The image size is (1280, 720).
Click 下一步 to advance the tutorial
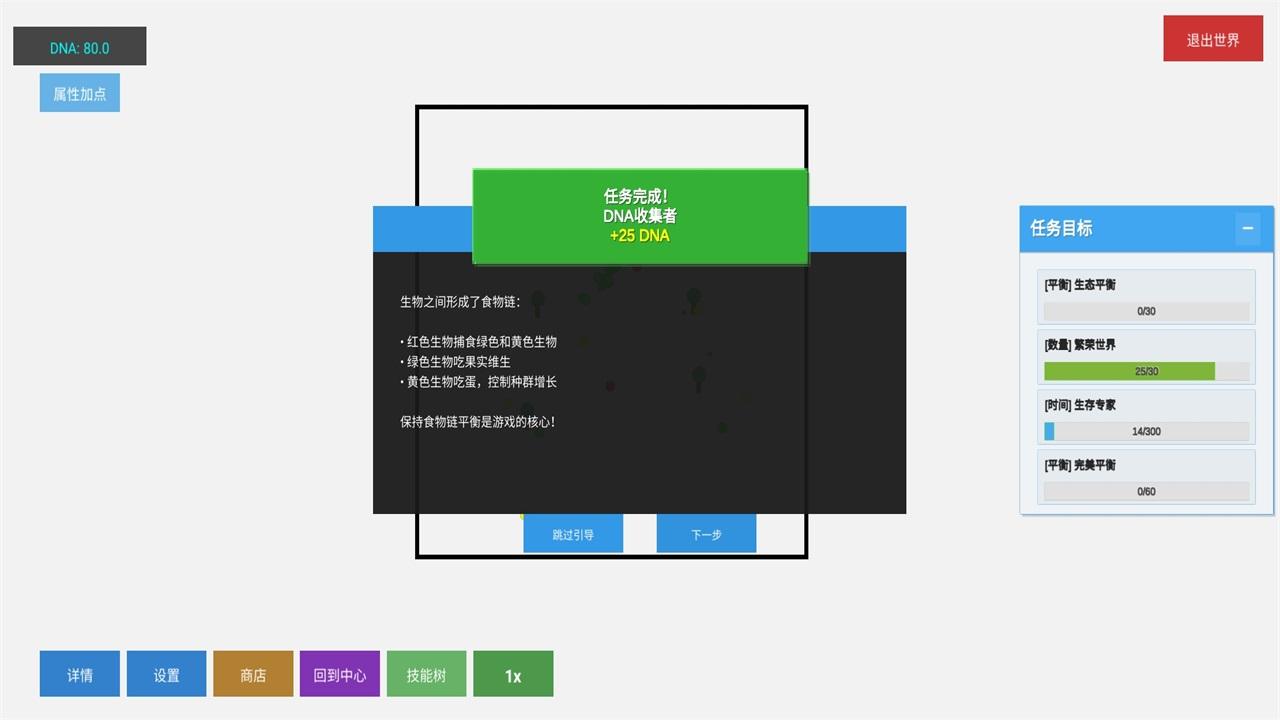click(x=706, y=534)
